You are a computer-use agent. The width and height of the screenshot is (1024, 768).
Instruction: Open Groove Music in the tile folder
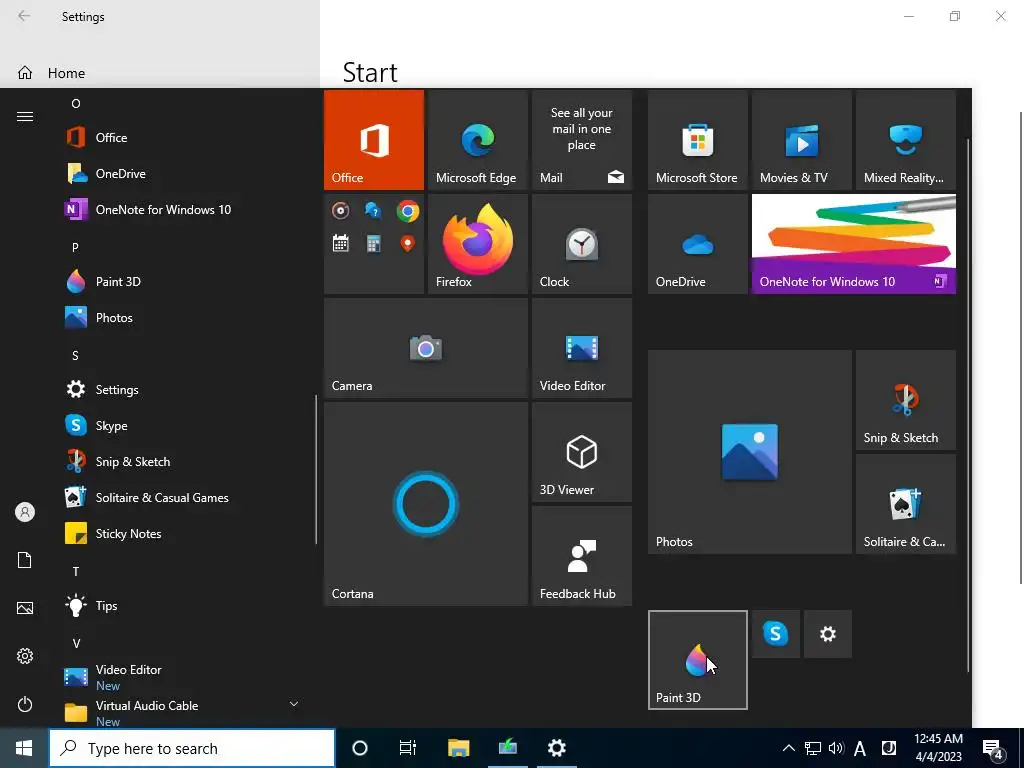(x=340, y=211)
